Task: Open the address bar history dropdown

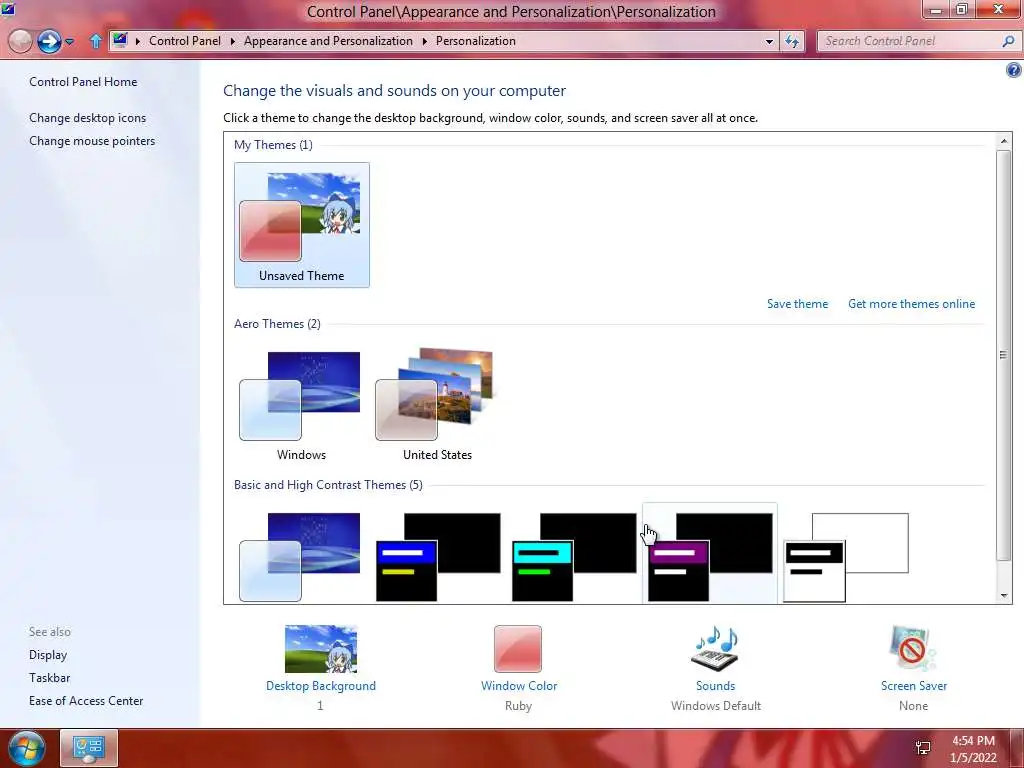Action: [769, 41]
